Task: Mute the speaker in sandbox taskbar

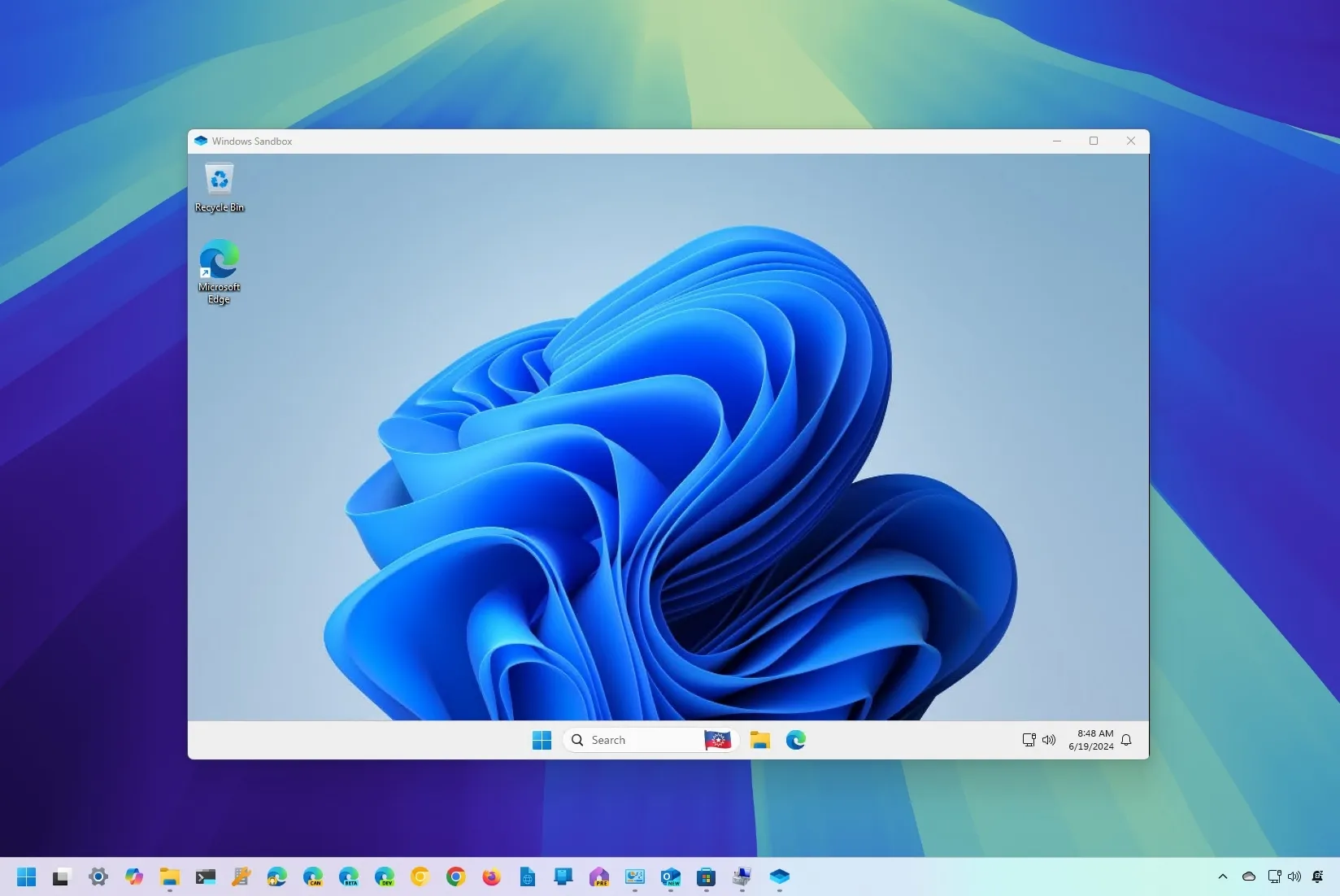Action: tap(1049, 740)
